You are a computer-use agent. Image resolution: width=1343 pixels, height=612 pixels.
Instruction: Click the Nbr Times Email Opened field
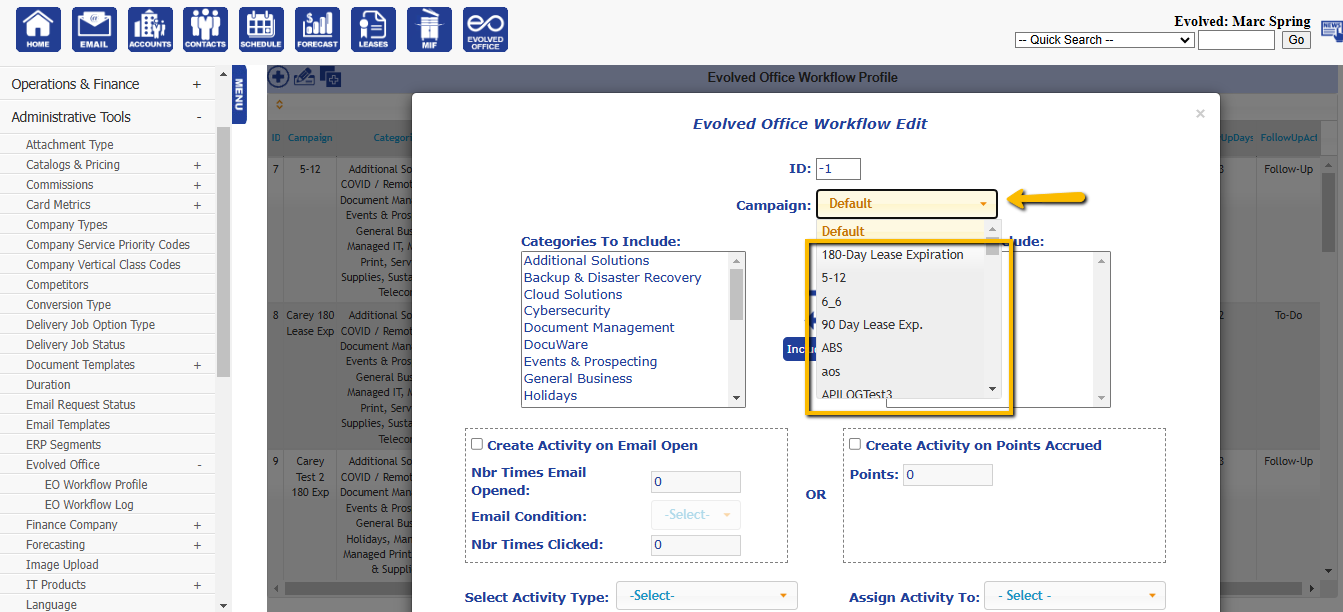[x=696, y=482]
